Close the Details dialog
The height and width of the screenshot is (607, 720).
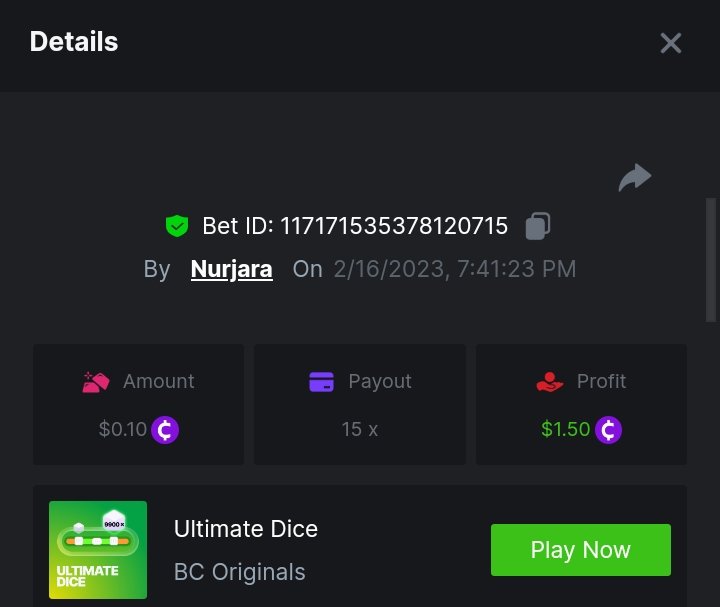[670, 43]
